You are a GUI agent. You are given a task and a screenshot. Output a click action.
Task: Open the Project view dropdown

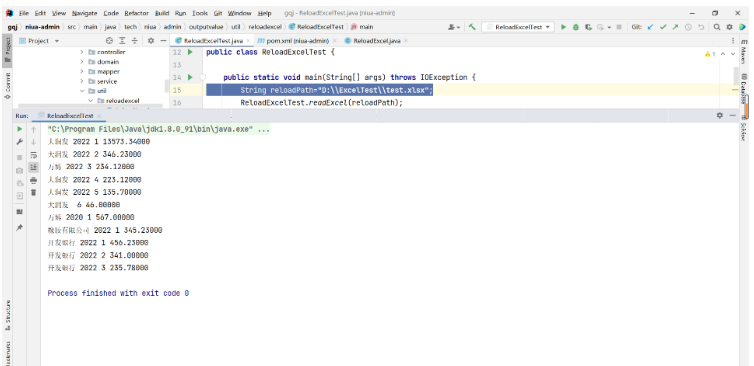pos(39,41)
